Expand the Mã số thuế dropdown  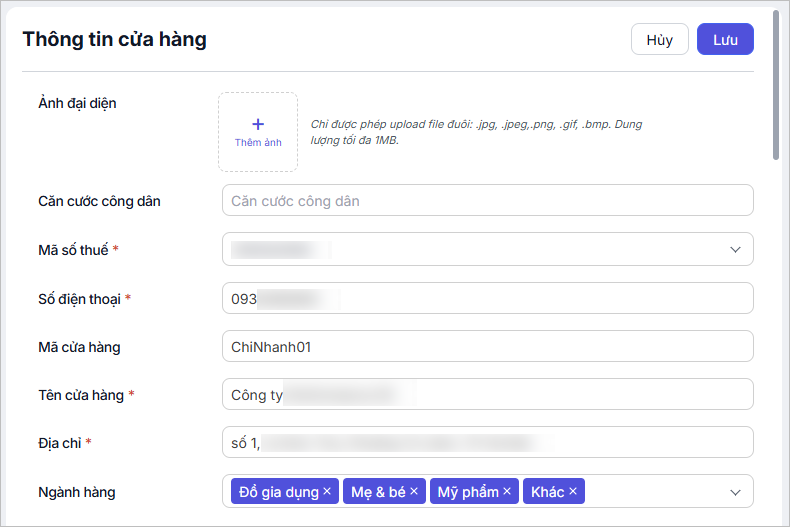735,249
